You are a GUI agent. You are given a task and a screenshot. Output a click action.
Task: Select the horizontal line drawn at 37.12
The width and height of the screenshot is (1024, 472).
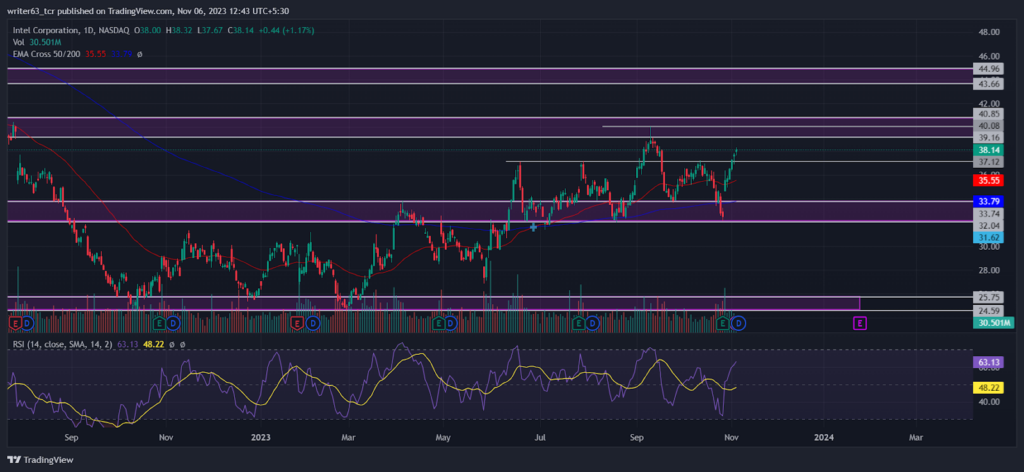pyautogui.click(x=738, y=161)
